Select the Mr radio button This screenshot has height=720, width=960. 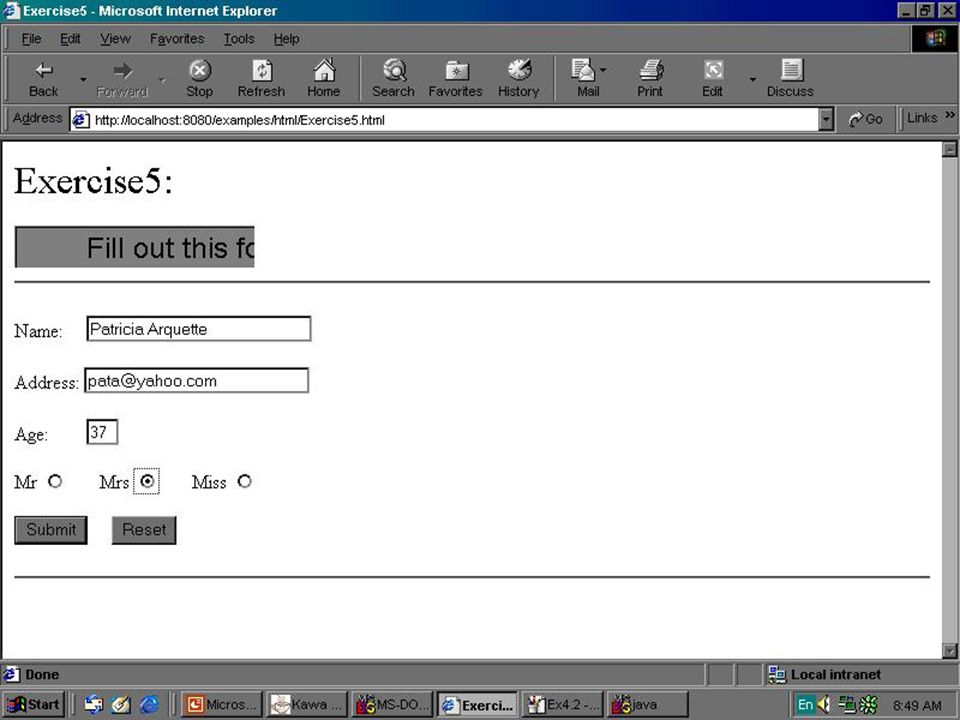point(55,481)
